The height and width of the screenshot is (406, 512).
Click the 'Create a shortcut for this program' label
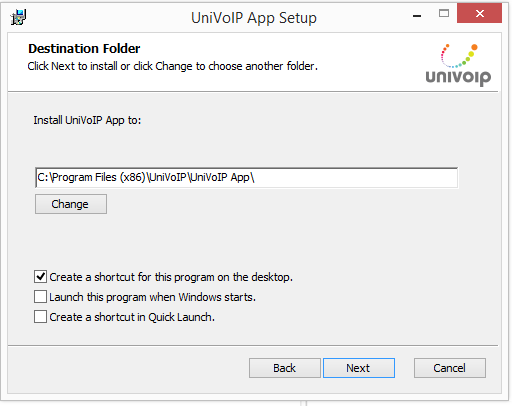coord(171,277)
